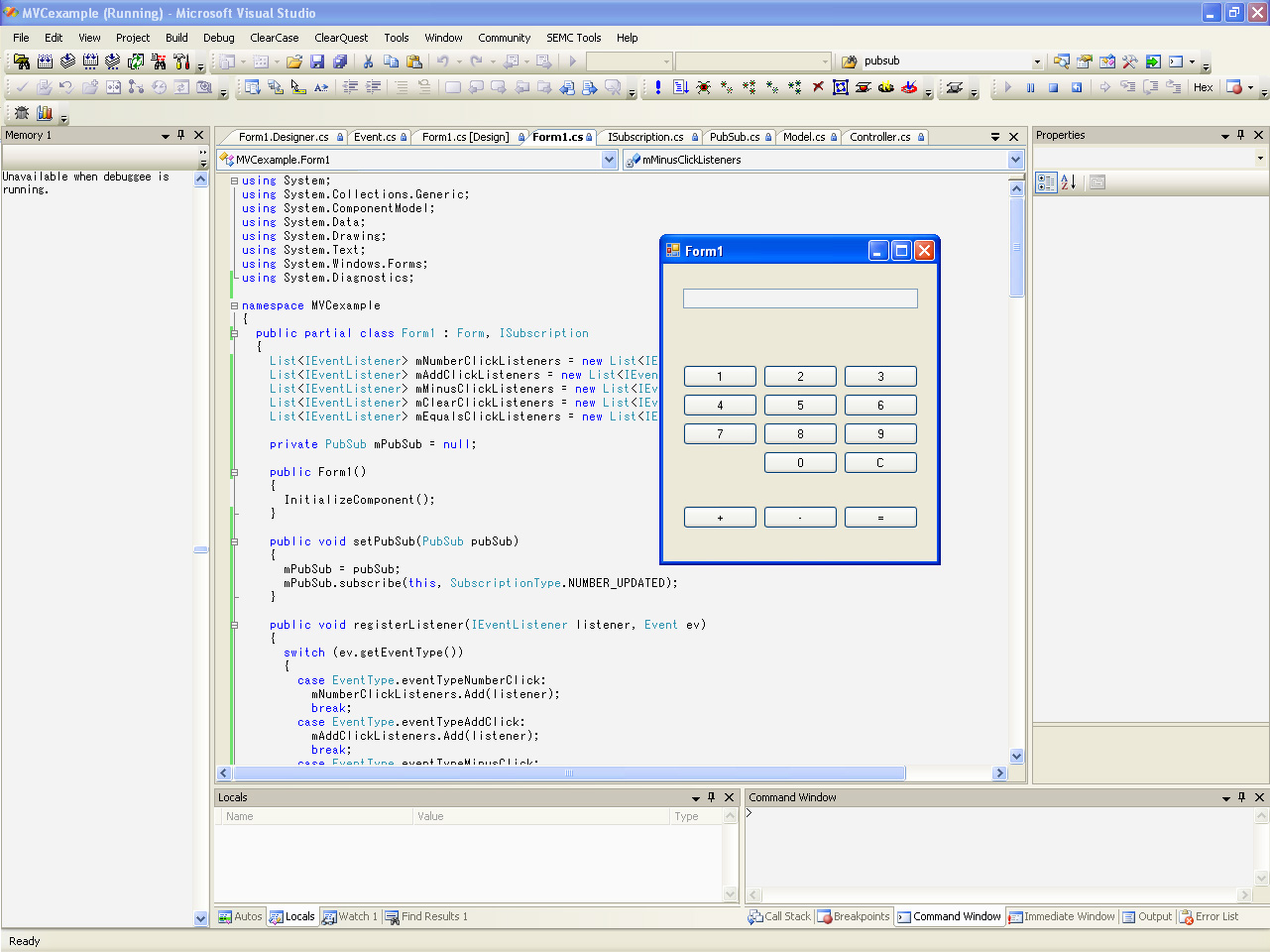This screenshot has width=1270, height=952.
Task: Switch to the Form1.cs [Design] tab
Action: coord(466,137)
